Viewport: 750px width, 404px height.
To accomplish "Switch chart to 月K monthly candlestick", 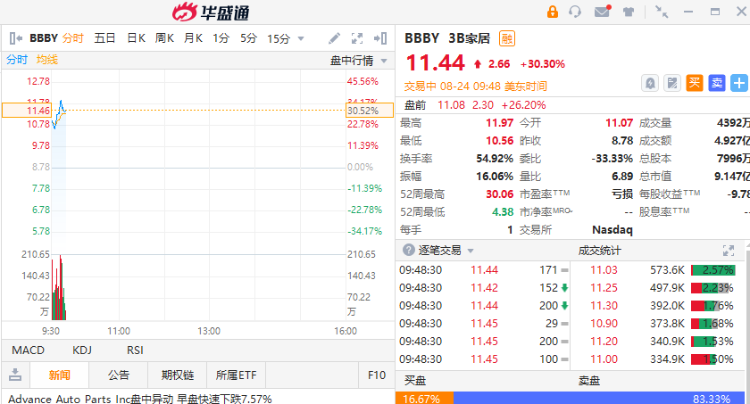I will (x=193, y=38).
